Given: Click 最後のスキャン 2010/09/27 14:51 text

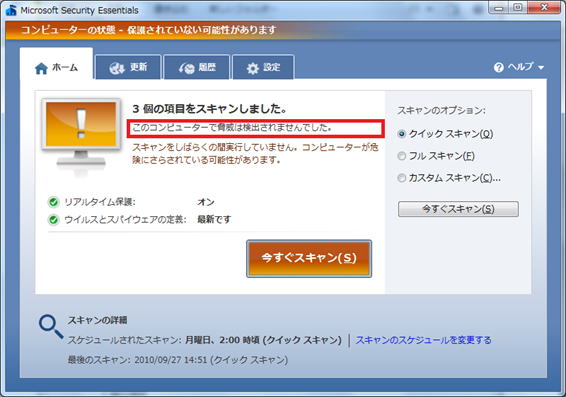Looking at the screenshot, I should coord(178,360).
